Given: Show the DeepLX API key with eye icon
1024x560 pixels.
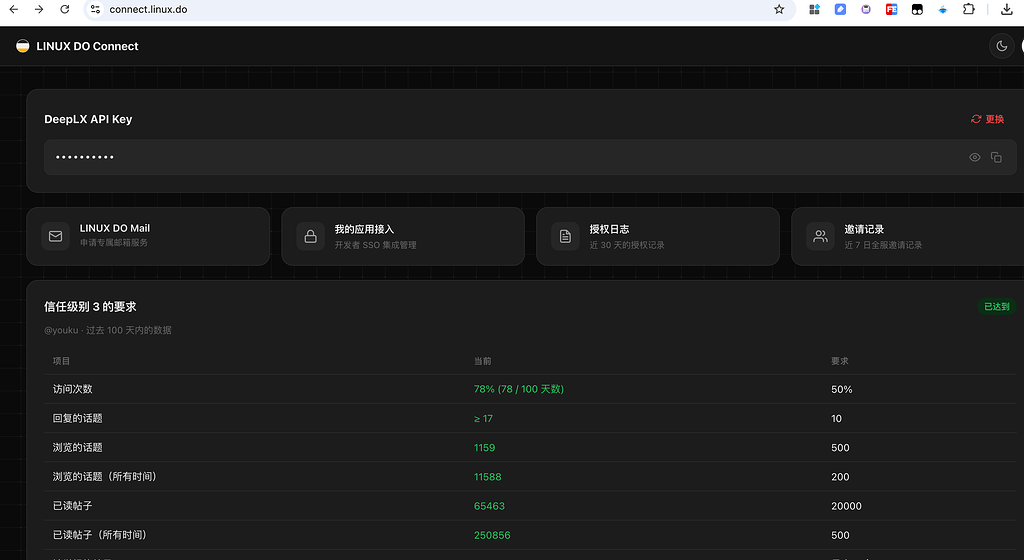Looking at the screenshot, I should coord(974,157).
